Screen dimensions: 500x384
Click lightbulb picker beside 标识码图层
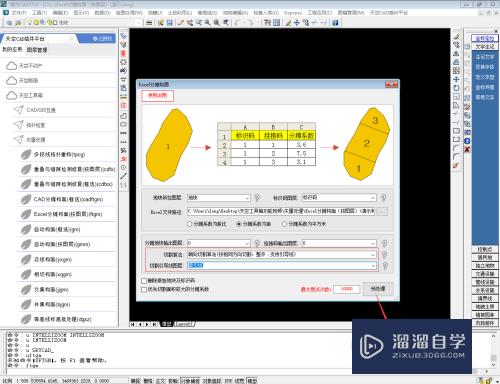[383, 198]
